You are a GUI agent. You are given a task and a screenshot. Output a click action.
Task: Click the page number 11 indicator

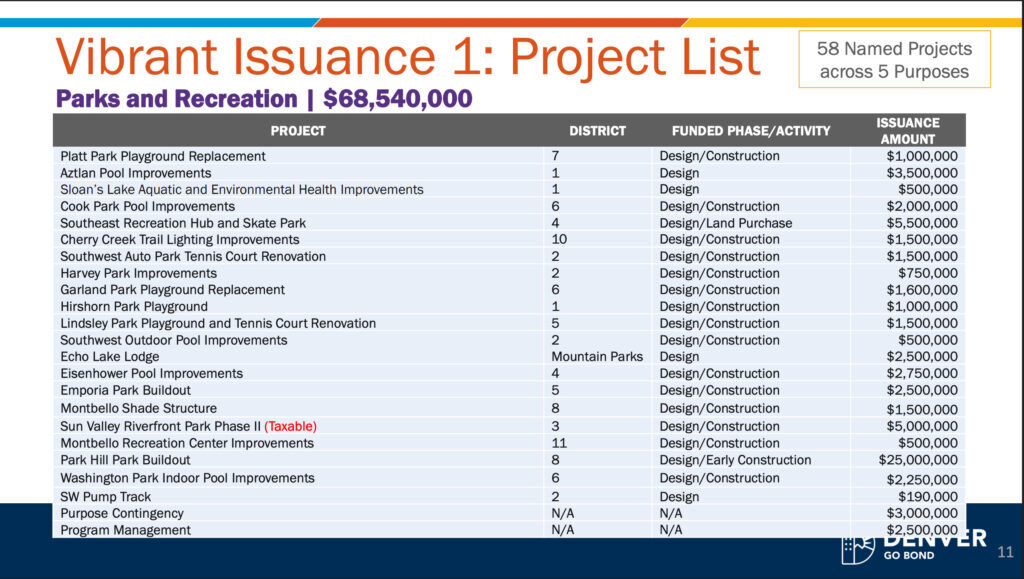[x=1005, y=549]
